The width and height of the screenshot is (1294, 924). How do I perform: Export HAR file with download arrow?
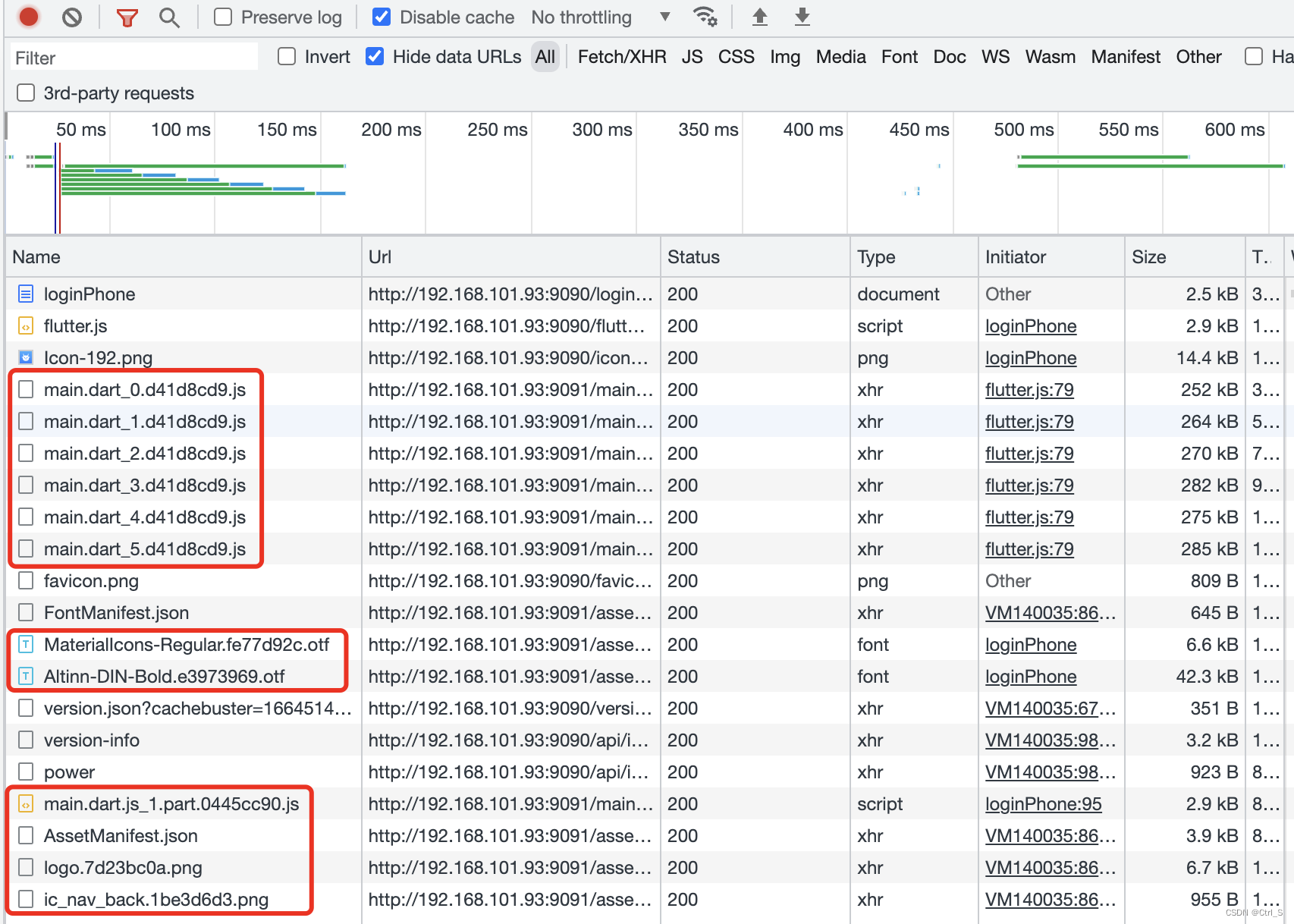point(802,17)
